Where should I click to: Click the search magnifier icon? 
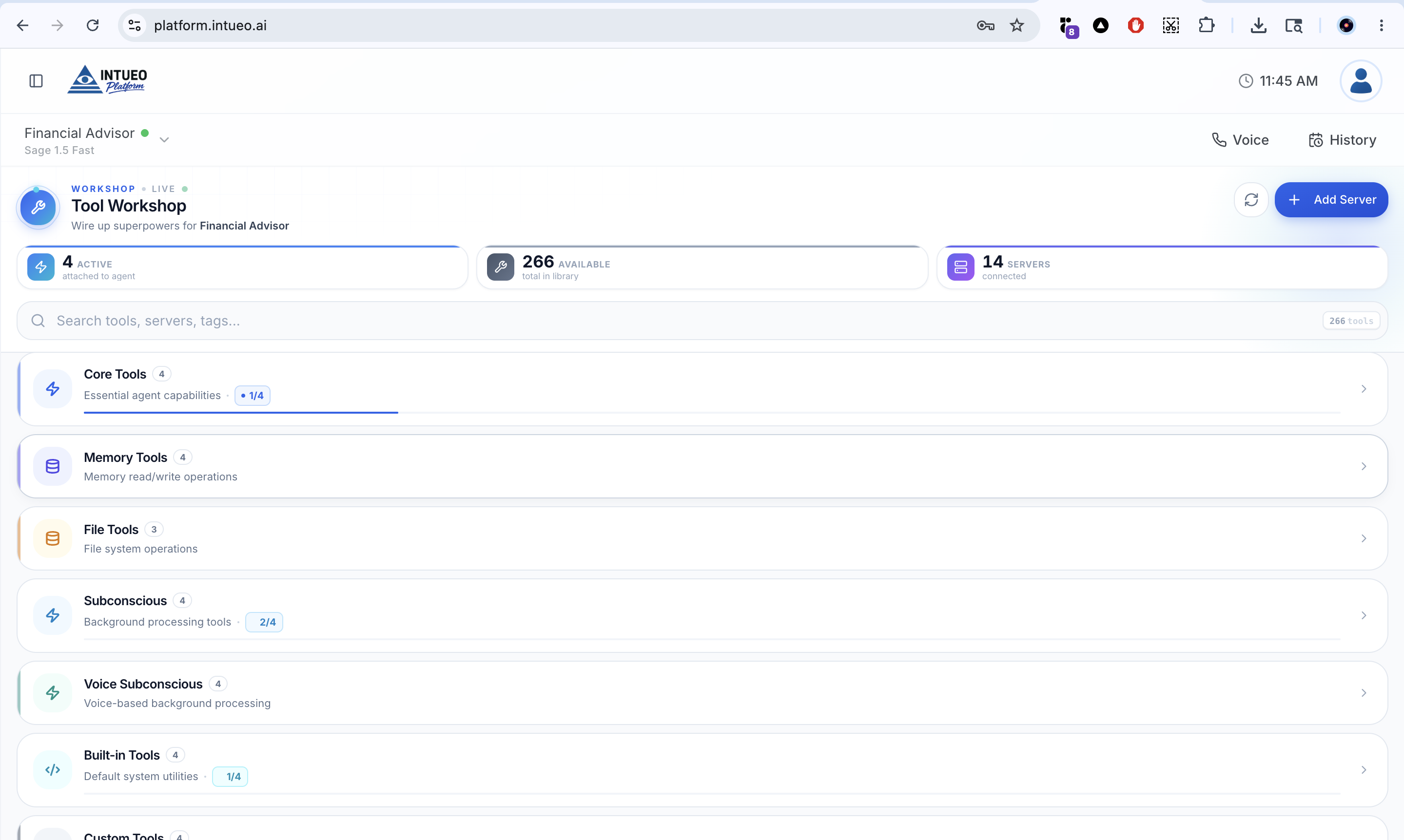coord(38,321)
